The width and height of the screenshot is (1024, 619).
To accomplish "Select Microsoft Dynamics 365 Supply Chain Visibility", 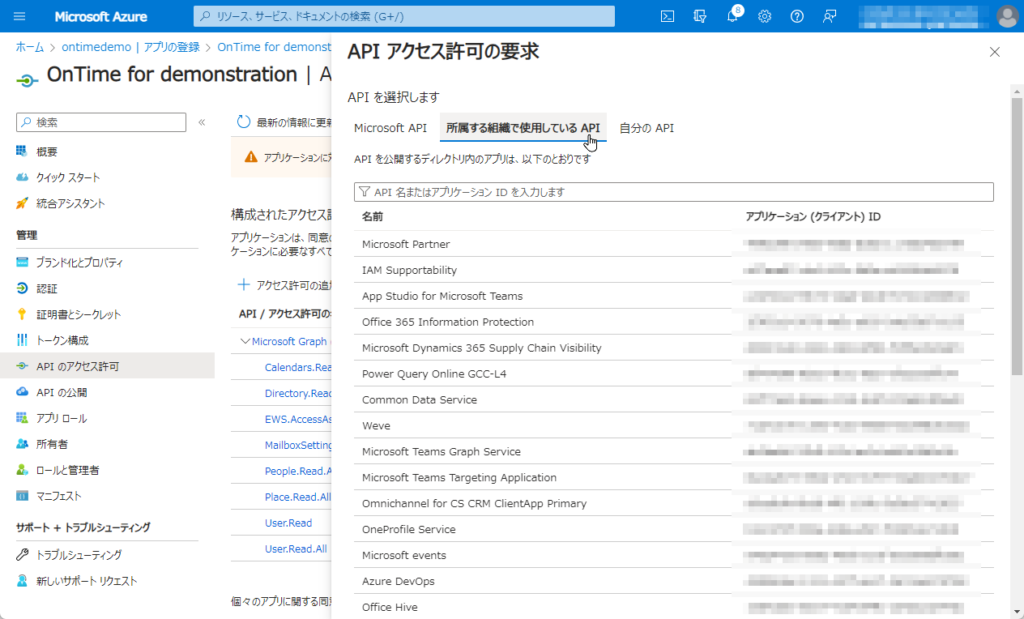I will (x=674, y=348).
